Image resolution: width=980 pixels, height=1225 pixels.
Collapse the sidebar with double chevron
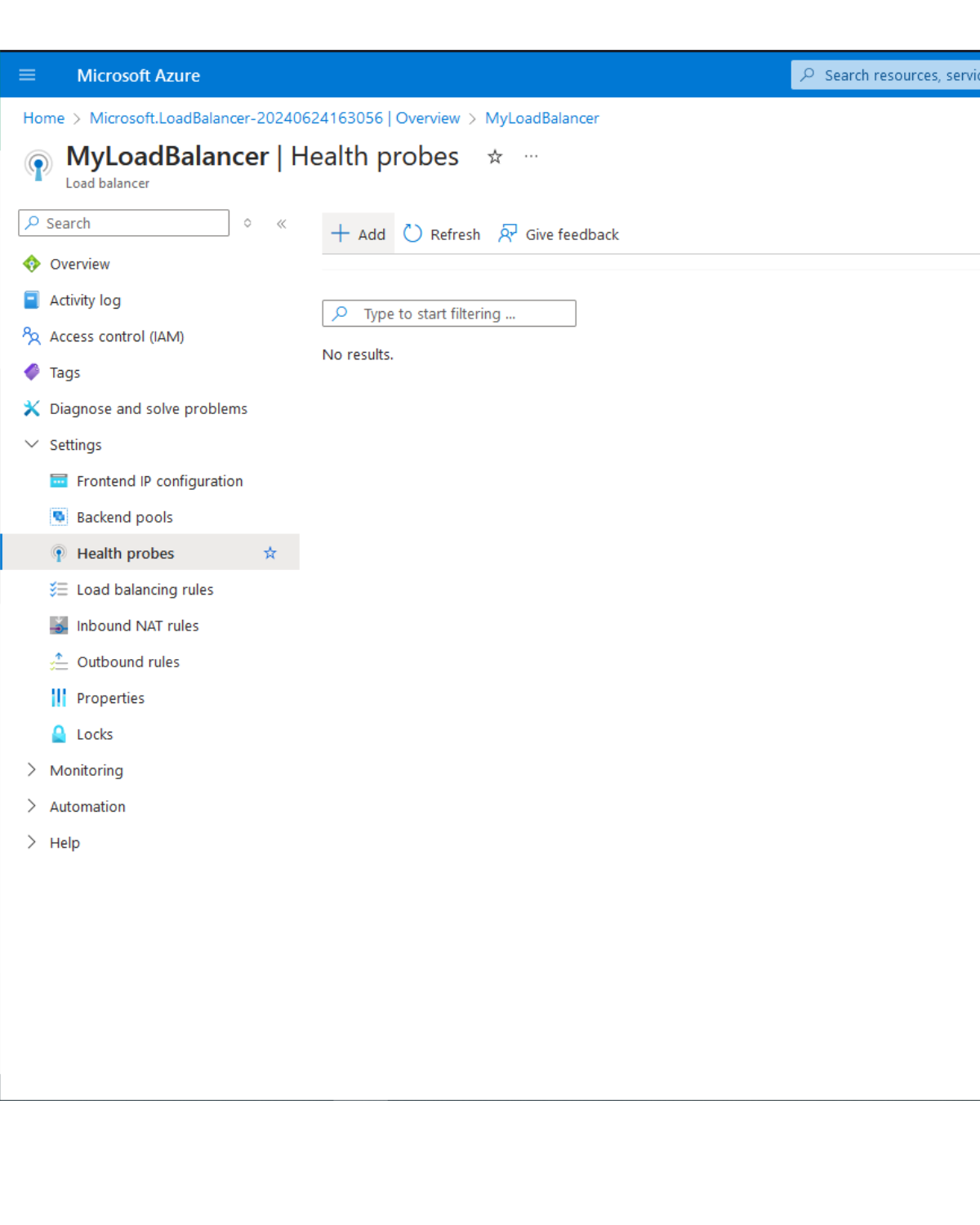tap(282, 223)
